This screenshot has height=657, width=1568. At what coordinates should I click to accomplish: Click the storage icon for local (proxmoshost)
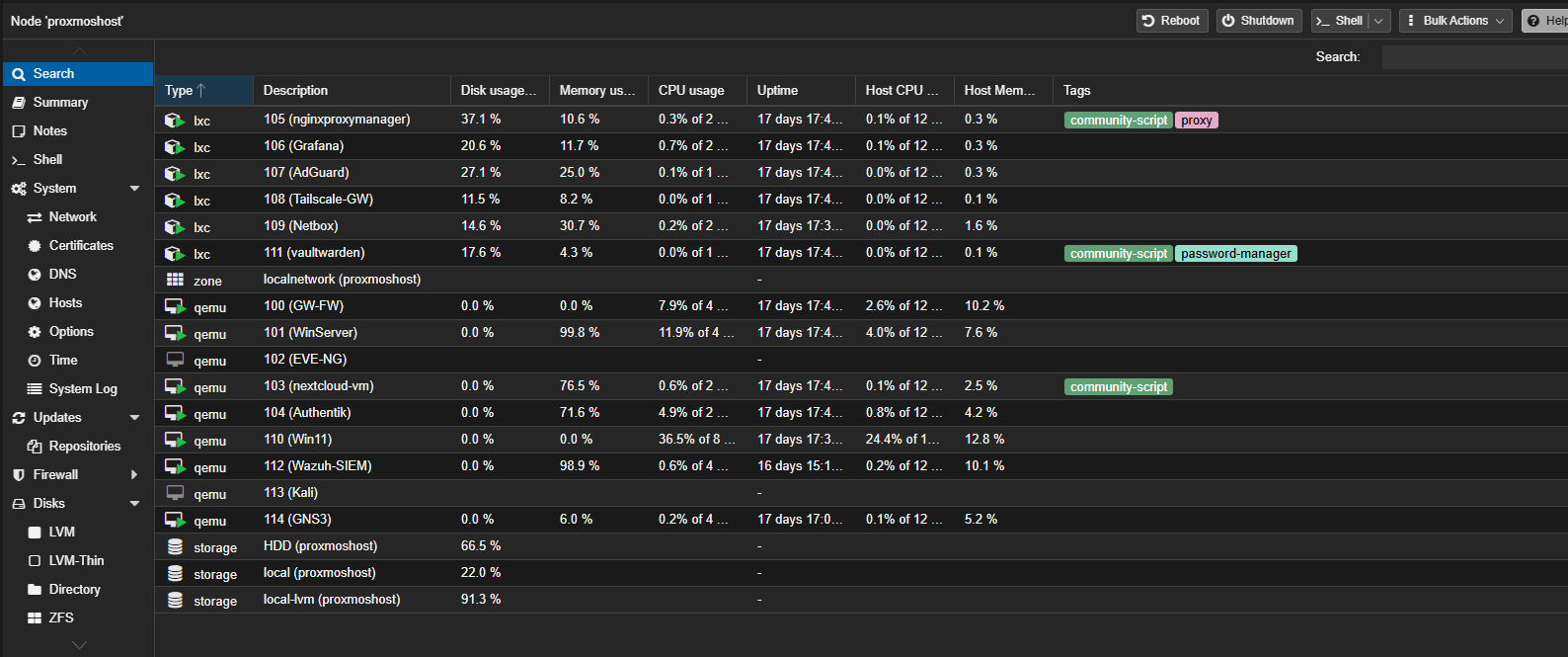point(175,573)
